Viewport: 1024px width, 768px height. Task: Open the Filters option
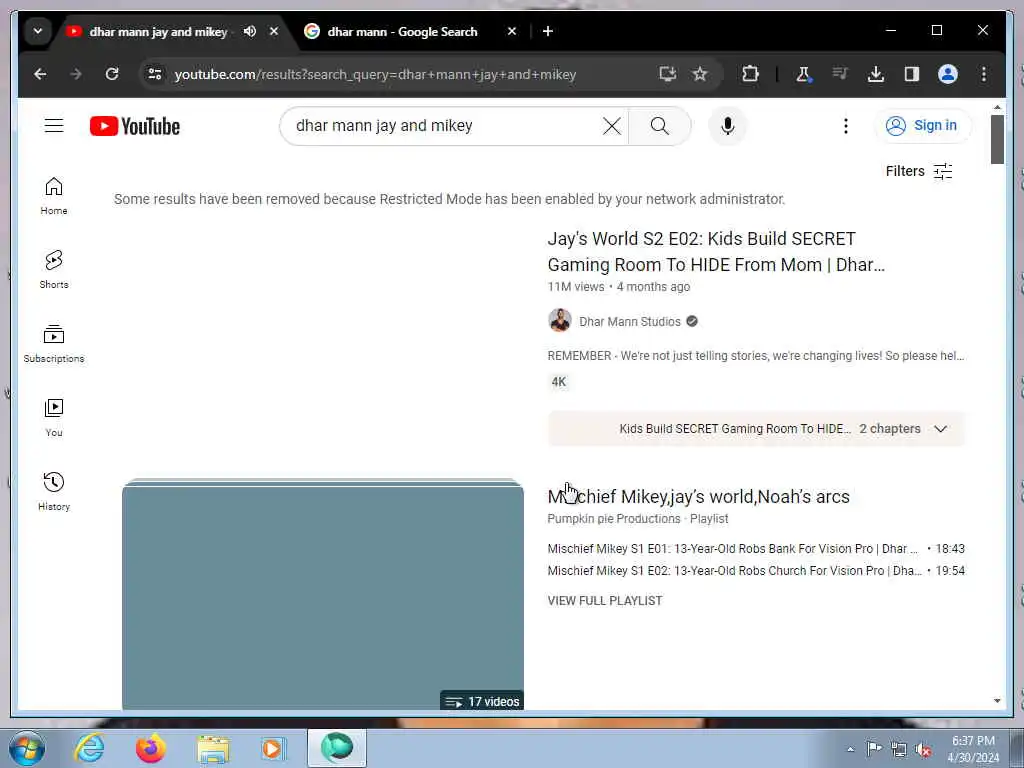click(919, 171)
